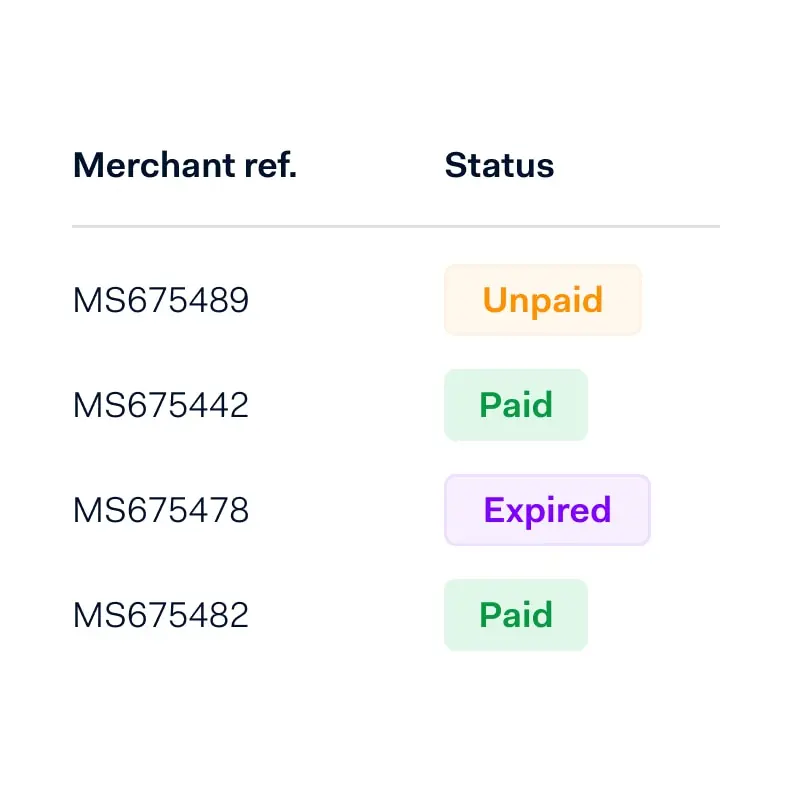This screenshot has width=792, height=792.
Task: Select merchant reference MS675442
Action: point(160,405)
